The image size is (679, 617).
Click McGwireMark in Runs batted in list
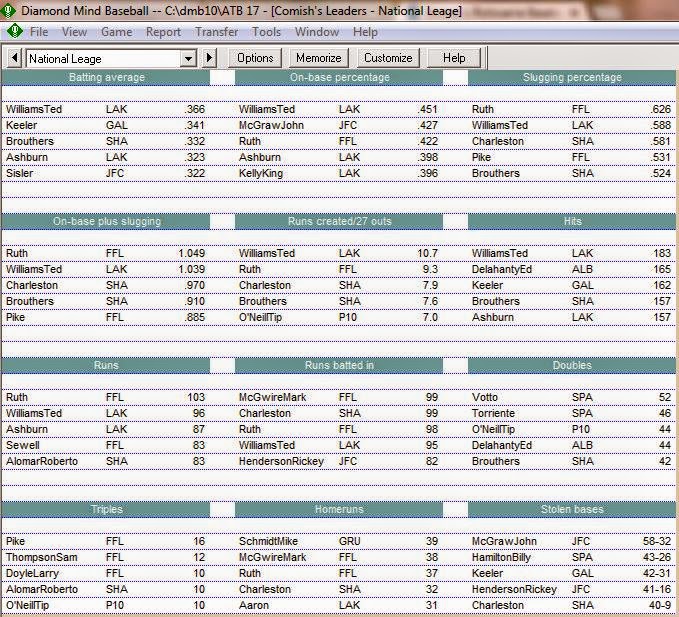[272, 397]
